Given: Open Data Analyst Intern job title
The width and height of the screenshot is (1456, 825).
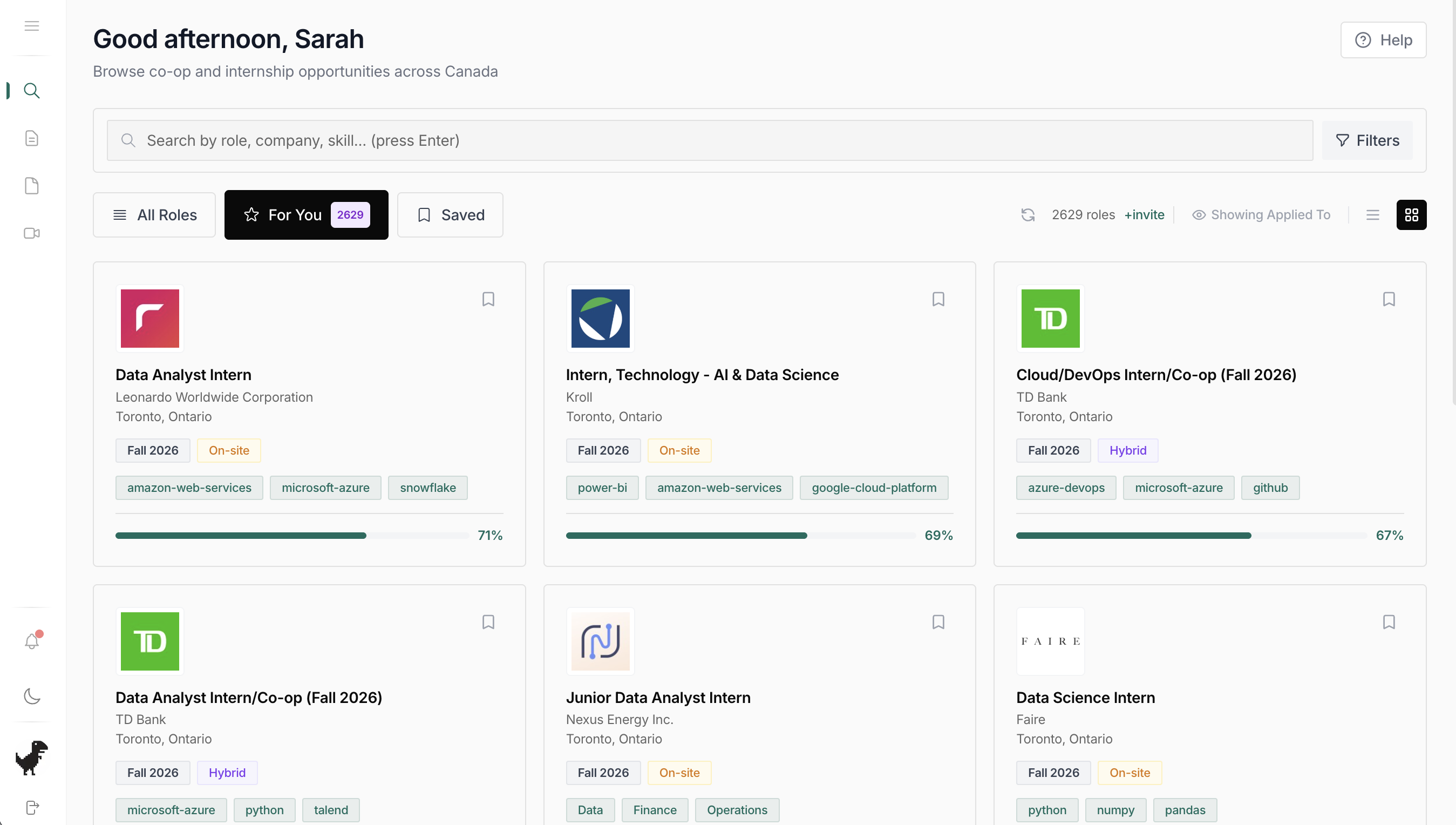Looking at the screenshot, I should pos(183,375).
